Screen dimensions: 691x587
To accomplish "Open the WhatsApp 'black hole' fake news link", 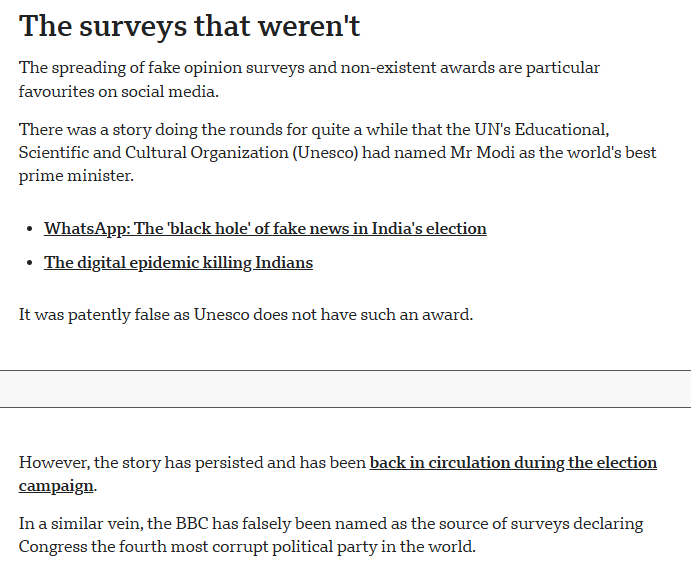I will [265, 228].
